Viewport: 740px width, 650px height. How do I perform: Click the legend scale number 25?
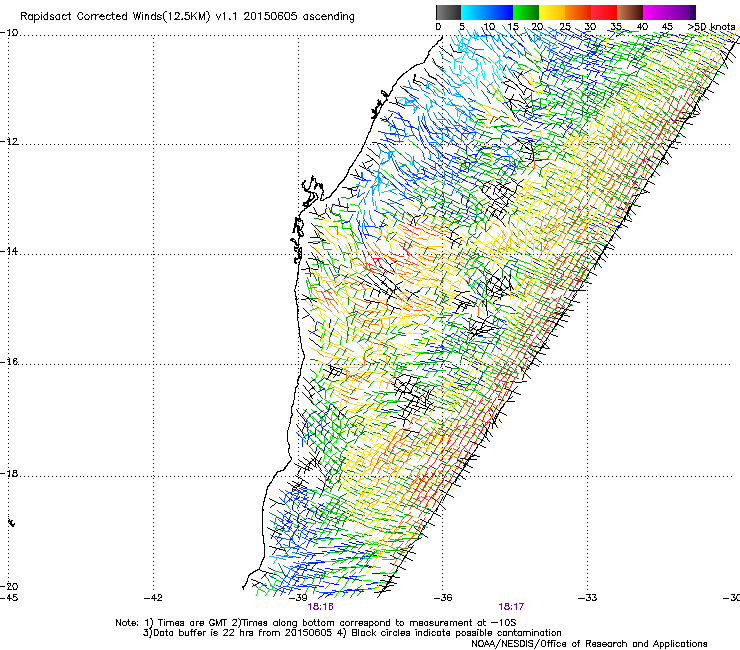click(x=565, y=27)
